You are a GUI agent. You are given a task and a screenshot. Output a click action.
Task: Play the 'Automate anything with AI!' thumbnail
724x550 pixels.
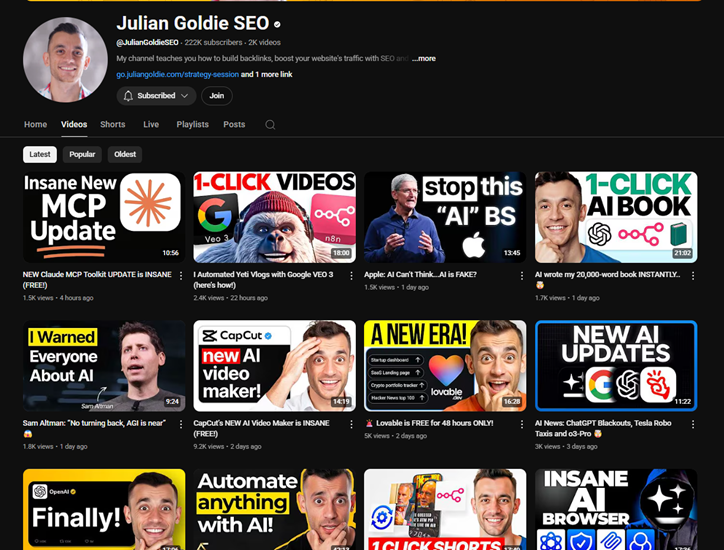coord(275,509)
